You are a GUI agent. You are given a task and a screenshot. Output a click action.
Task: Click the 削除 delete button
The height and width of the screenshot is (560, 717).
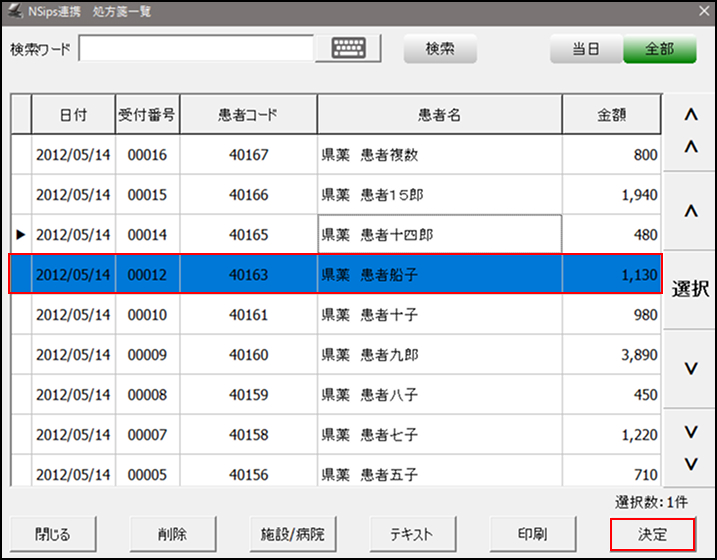(x=172, y=533)
